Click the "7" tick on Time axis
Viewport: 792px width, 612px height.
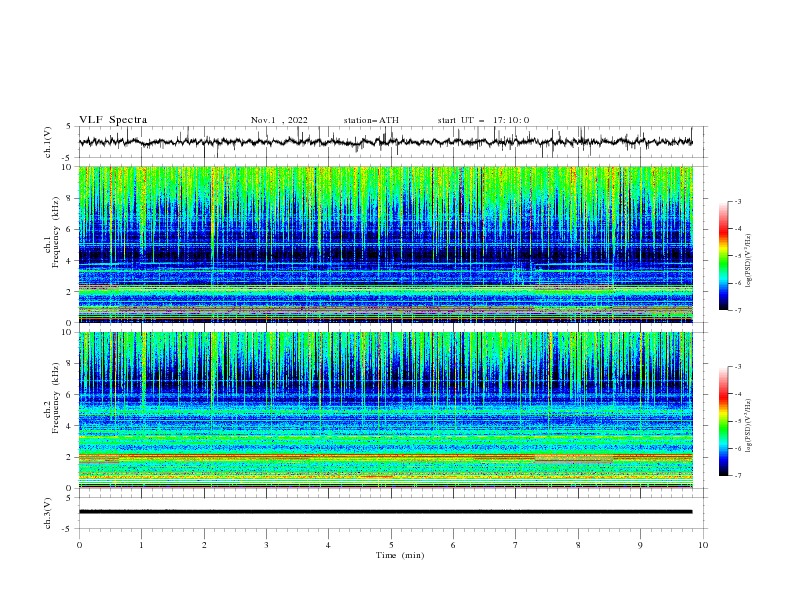(516, 545)
